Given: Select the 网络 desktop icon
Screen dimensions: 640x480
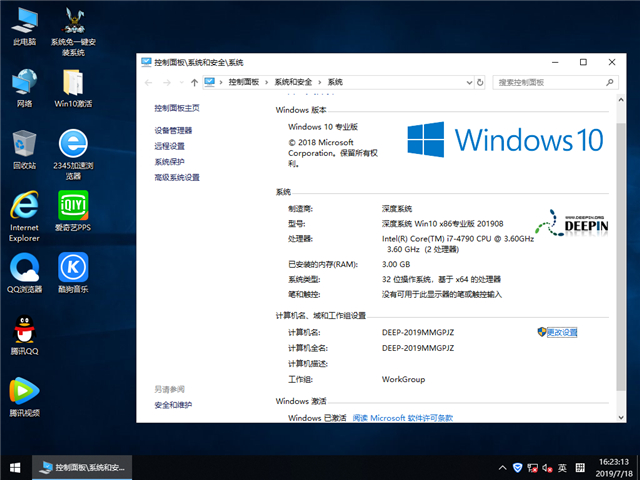Looking at the screenshot, I should pyautogui.click(x=24, y=88).
